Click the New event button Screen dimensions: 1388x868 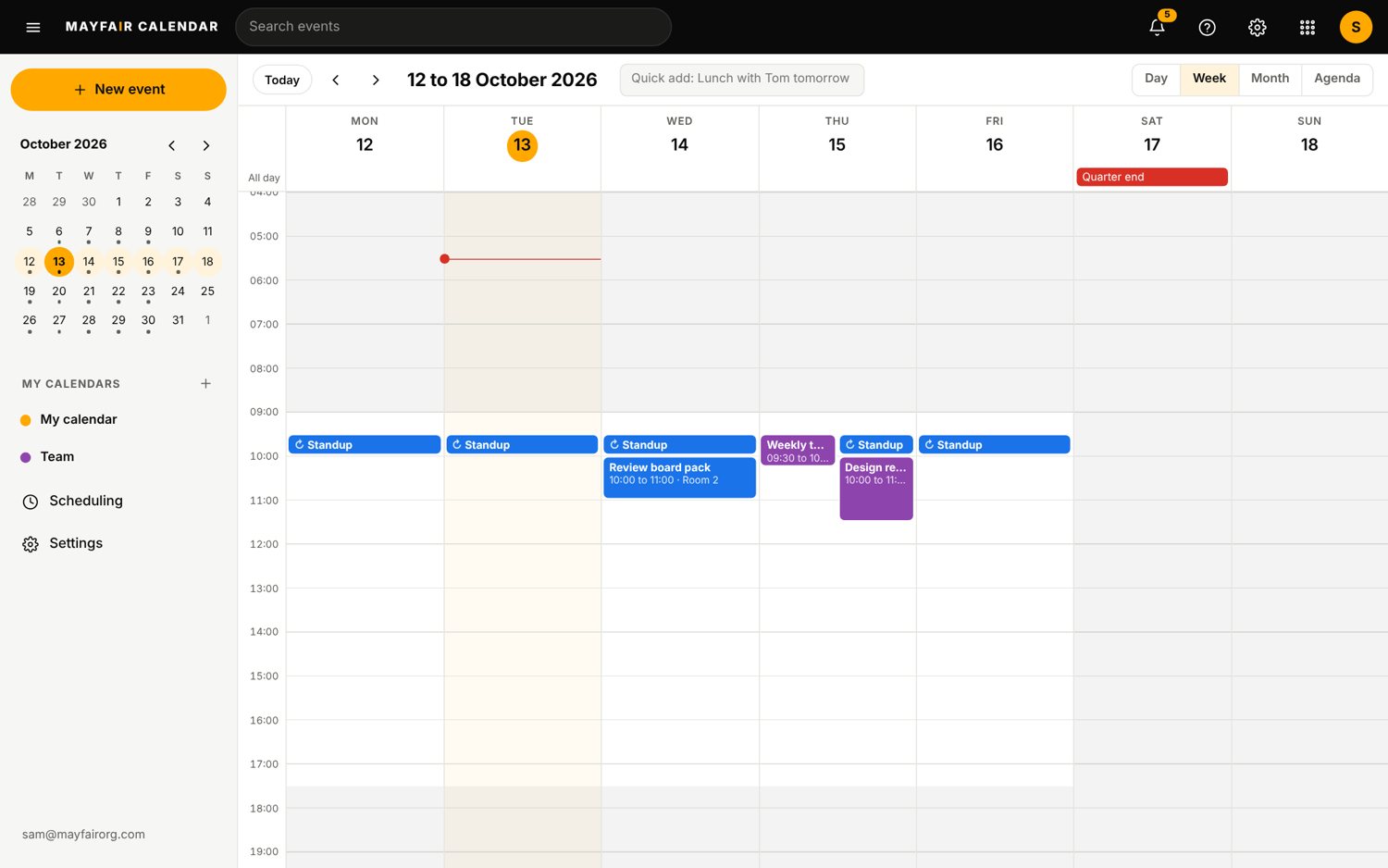(118, 90)
